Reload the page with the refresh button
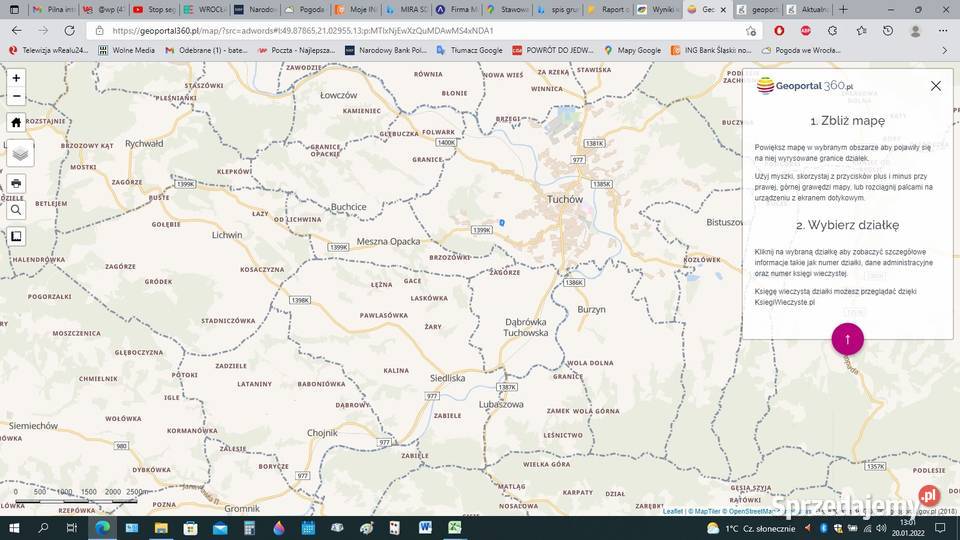The height and width of the screenshot is (540, 960). [x=69, y=31]
